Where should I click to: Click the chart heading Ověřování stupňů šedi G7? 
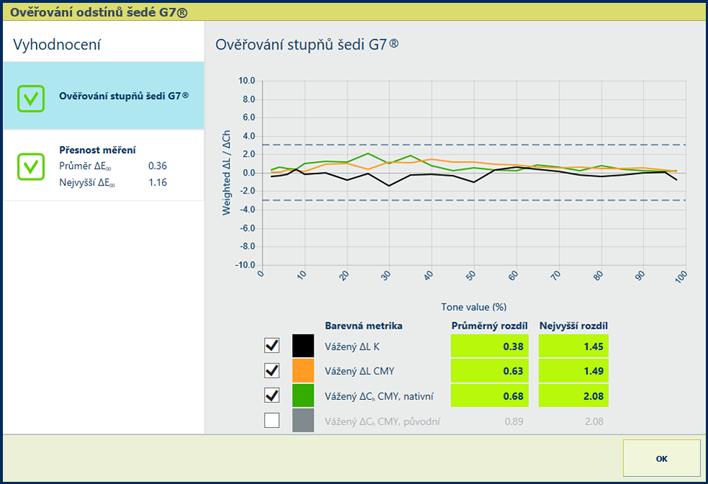pyautogui.click(x=307, y=45)
